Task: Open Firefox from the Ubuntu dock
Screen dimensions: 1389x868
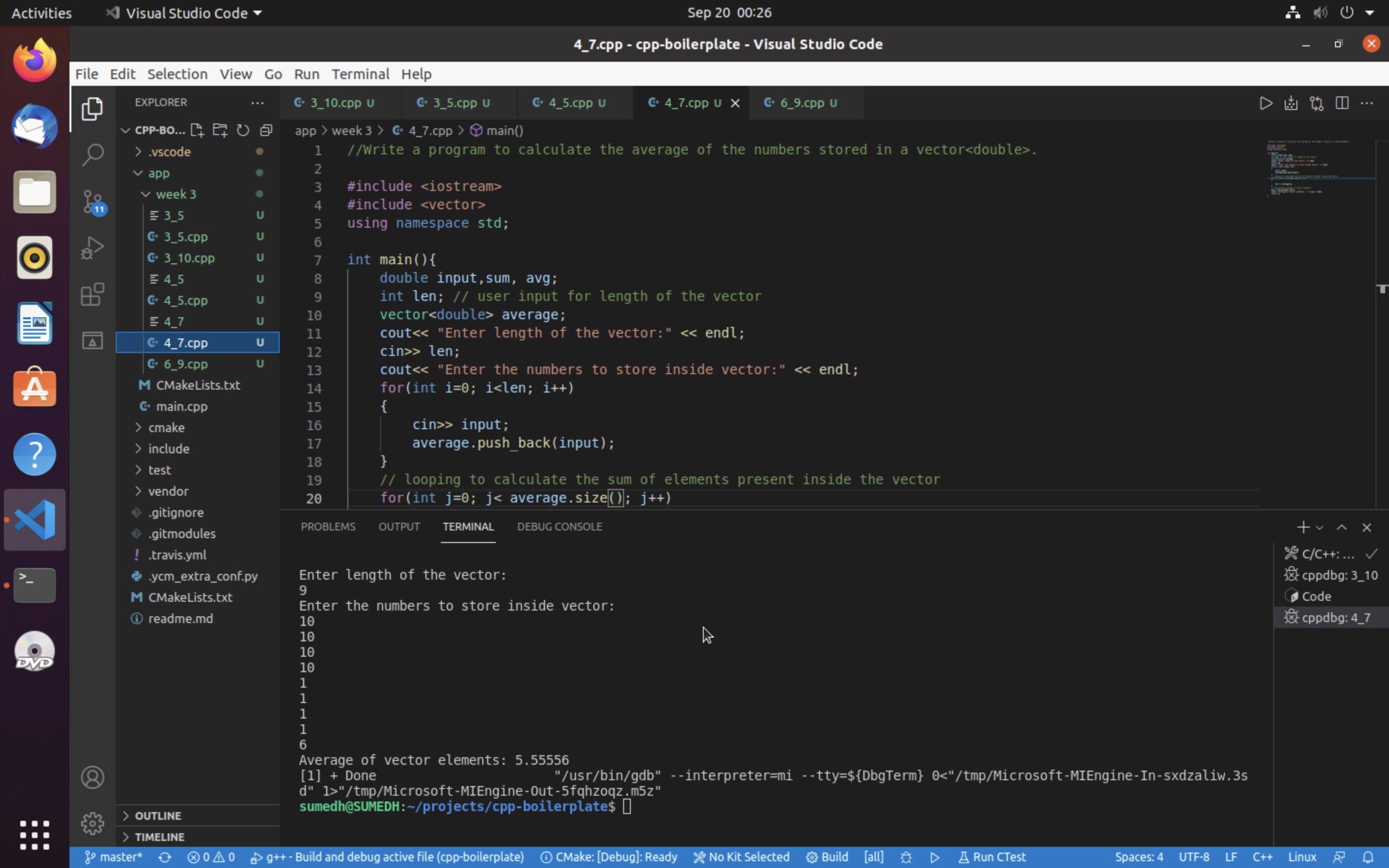Action: [34, 60]
